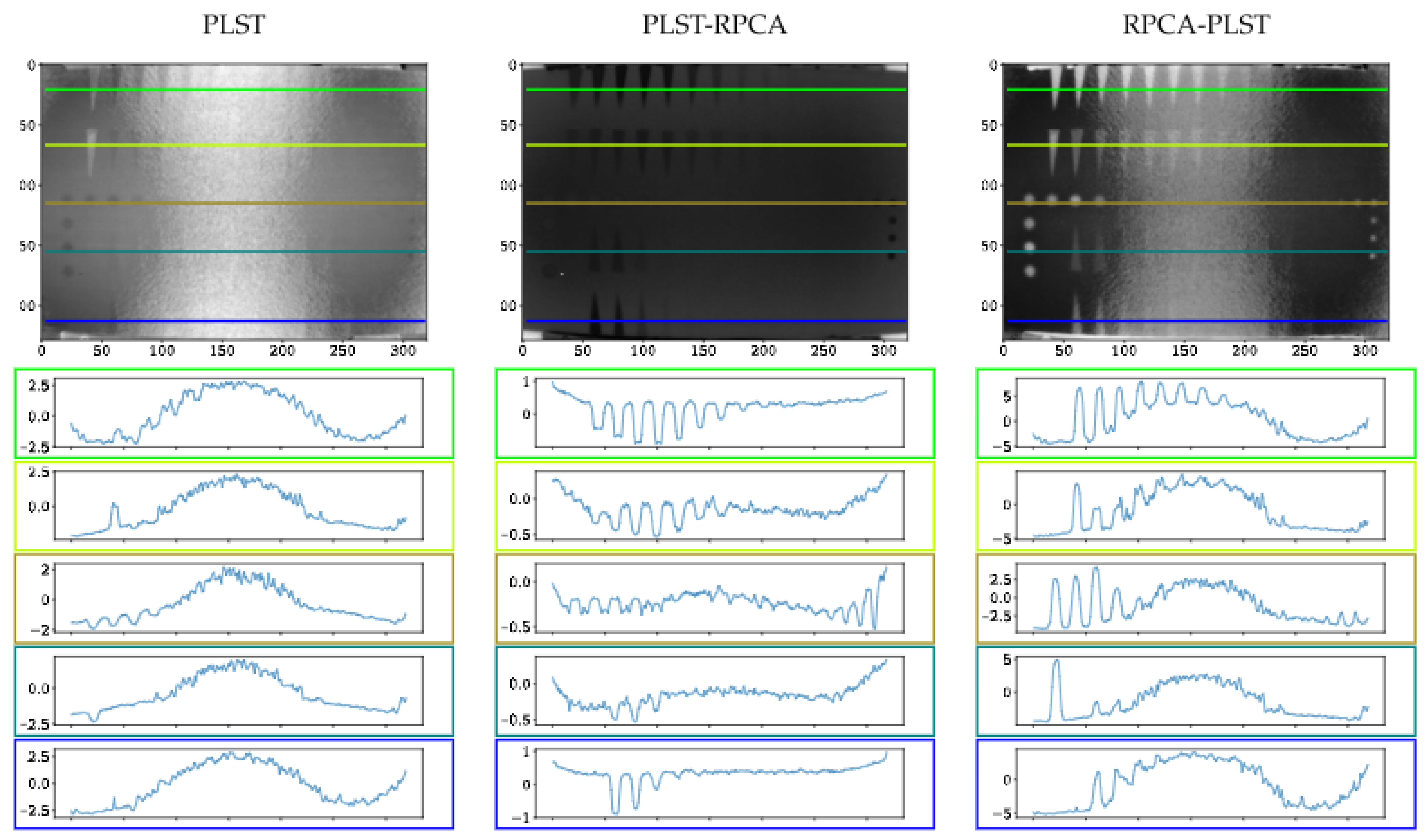The width and height of the screenshot is (1426, 840).
Task: Click the teal line on the RPCA-PLST image
Action: pyautogui.click(x=1197, y=251)
